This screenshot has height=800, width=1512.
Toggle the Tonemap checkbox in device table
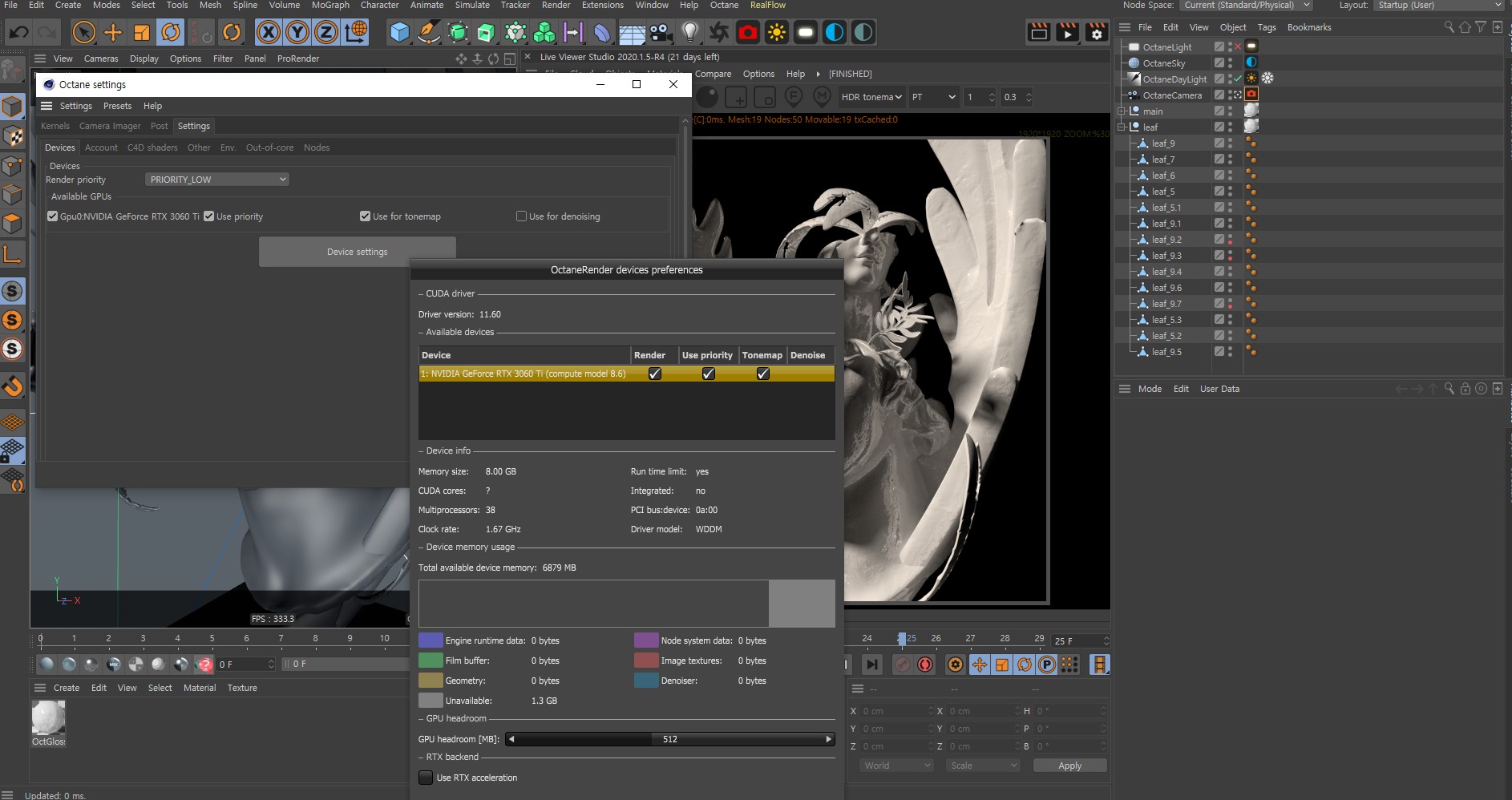coord(762,374)
